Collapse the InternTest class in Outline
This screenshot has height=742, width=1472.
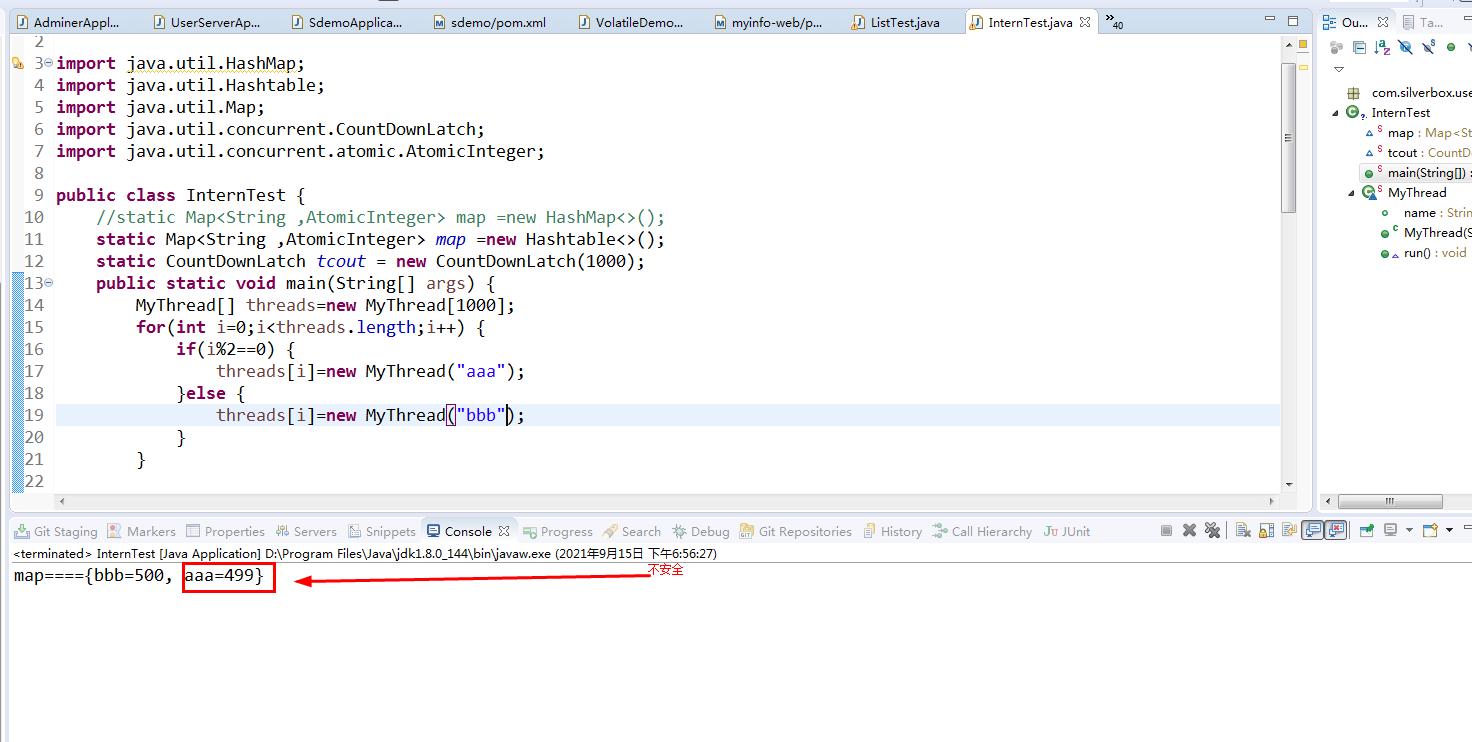pos(1335,113)
